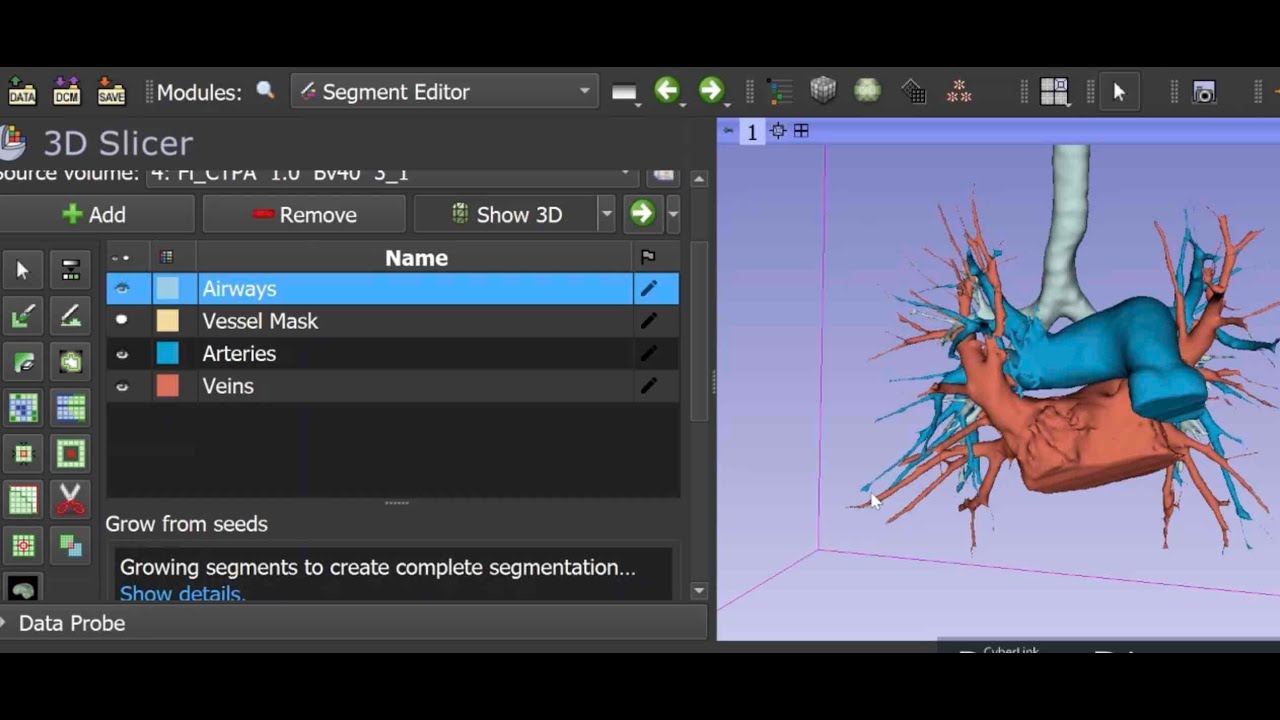Click the Remove segment button
The image size is (1280, 720).
pyautogui.click(x=304, y=214)
